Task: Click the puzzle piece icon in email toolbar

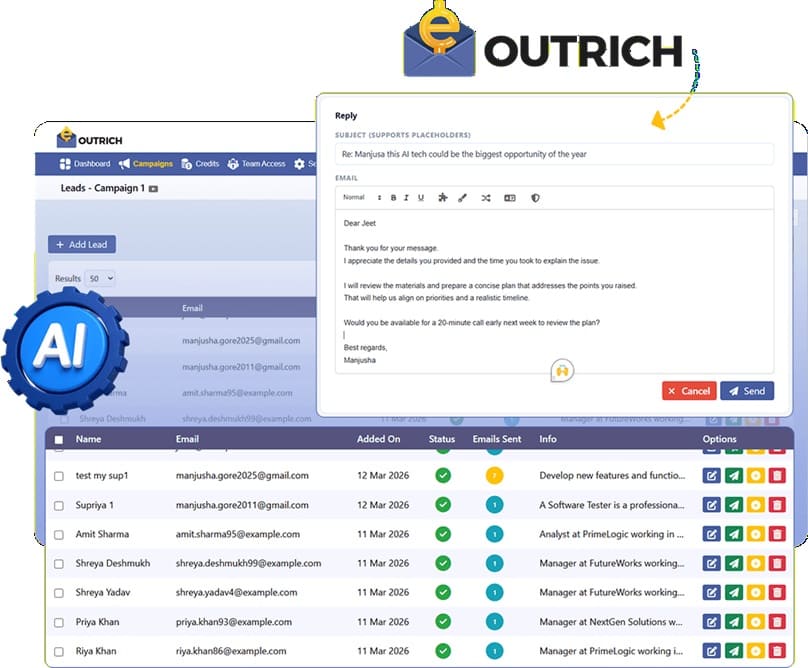Action: point(443,198)
